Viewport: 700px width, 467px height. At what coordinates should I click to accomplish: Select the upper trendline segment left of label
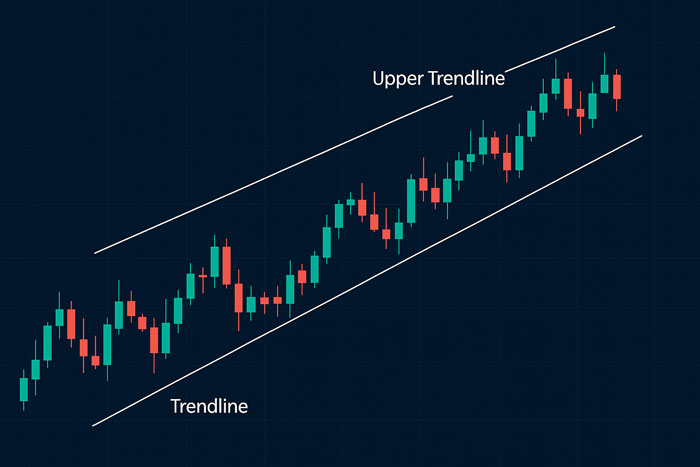(x=273, y=175)
